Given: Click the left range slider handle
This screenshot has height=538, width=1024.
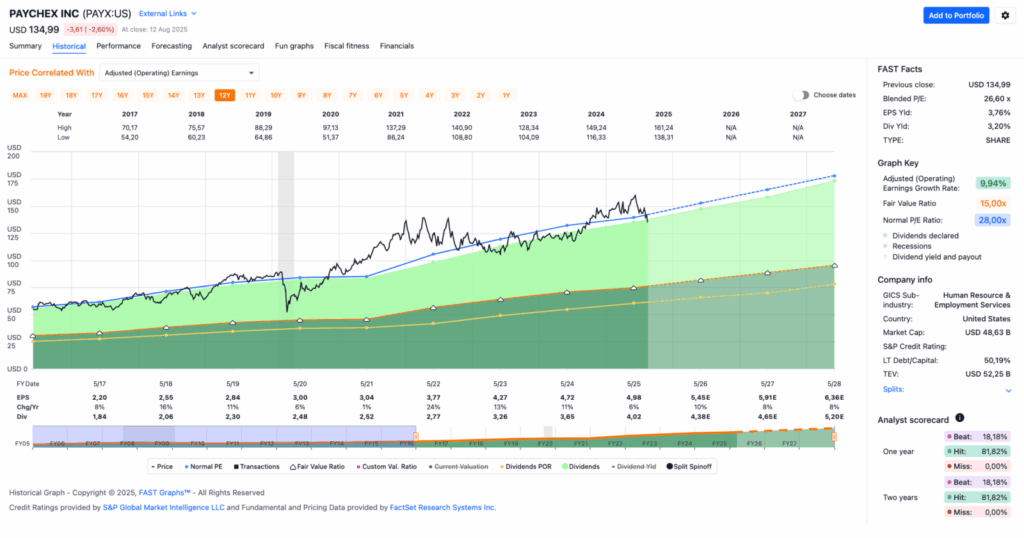Looking at the screenshot, I should click(x=415, y=436).
